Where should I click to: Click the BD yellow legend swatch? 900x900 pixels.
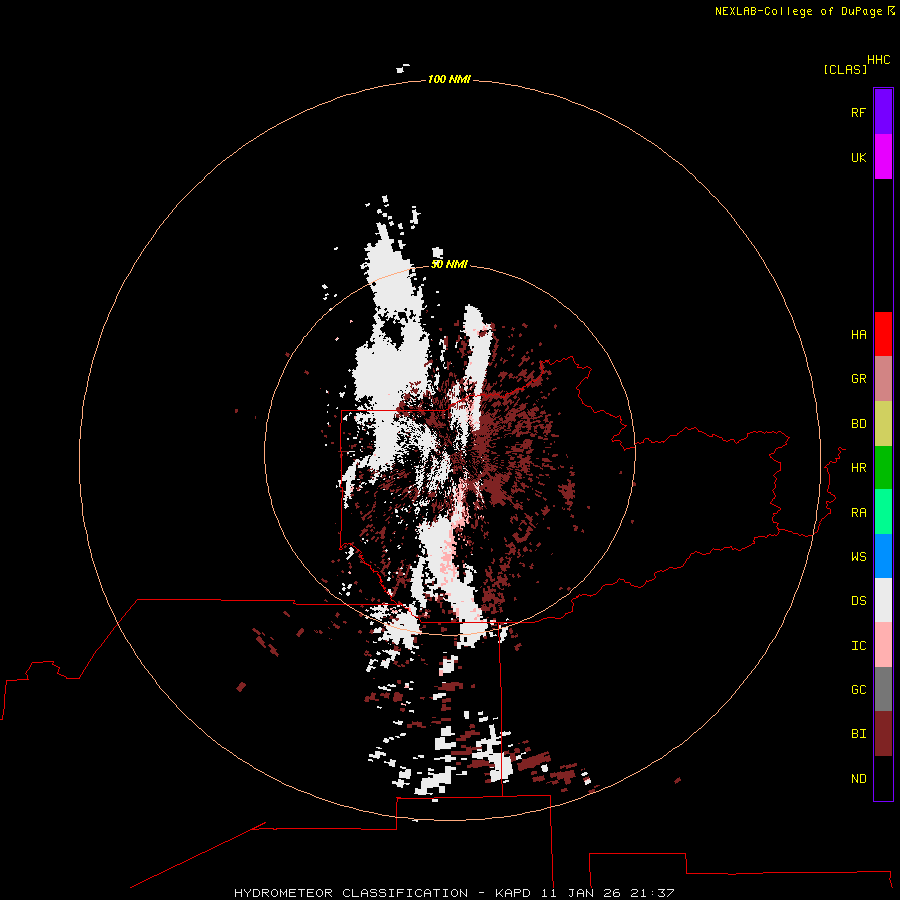[x=883, y=424]
